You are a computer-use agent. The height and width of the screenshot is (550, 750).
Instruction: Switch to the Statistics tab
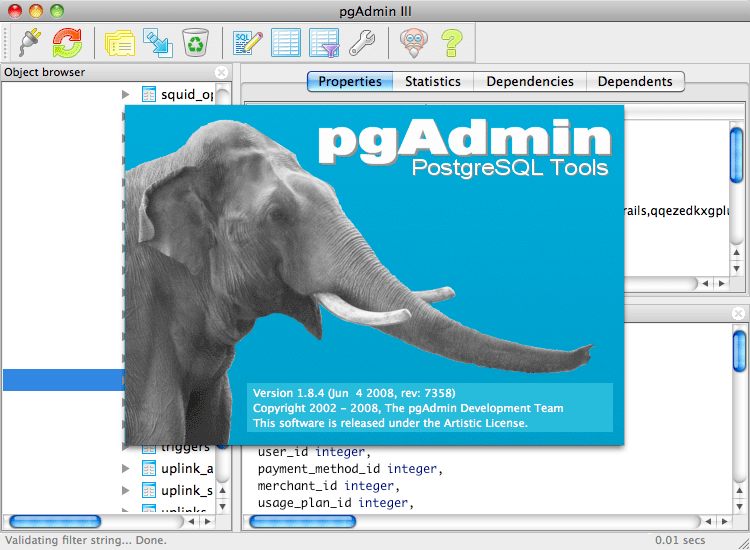tap(433, 81)
